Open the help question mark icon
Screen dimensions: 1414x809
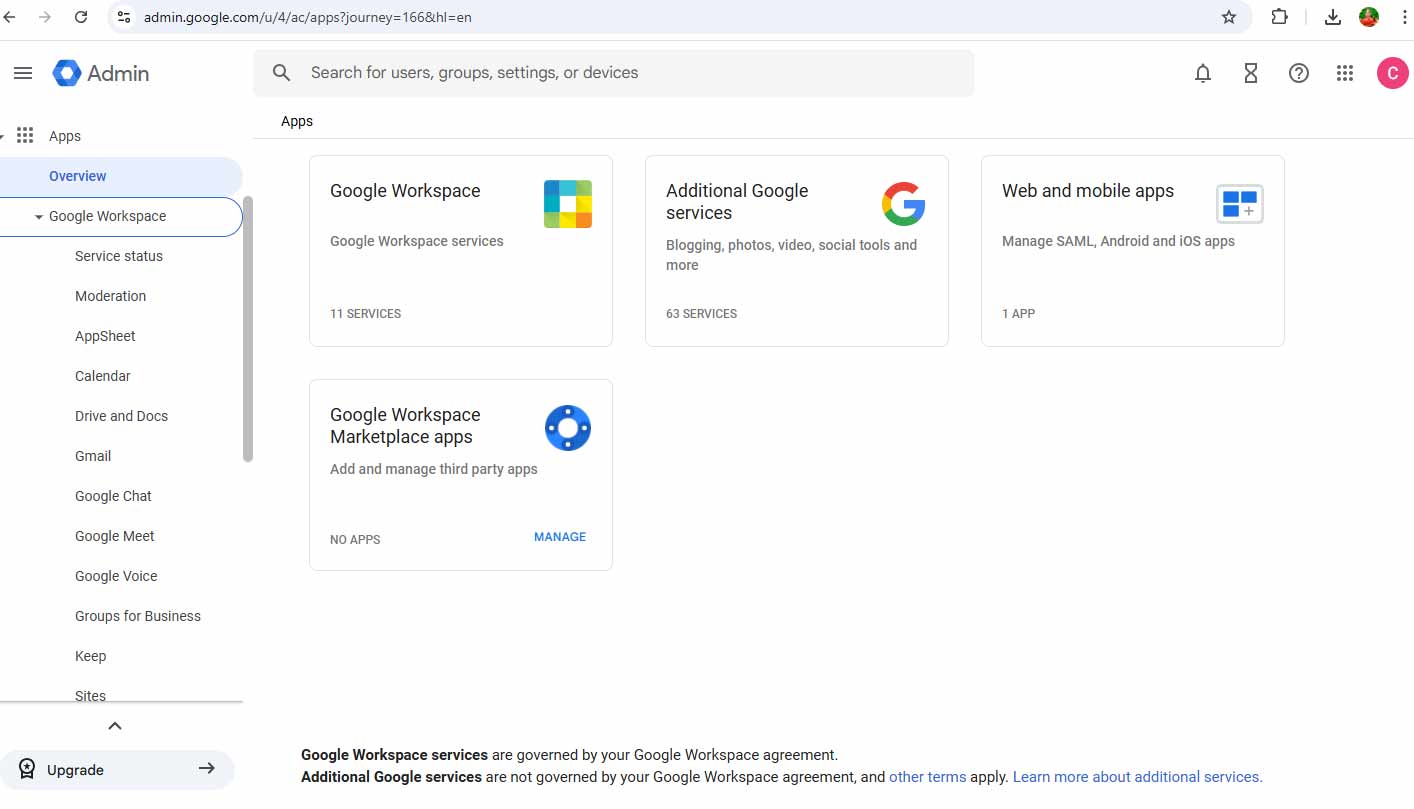[x=1298, y=72]
